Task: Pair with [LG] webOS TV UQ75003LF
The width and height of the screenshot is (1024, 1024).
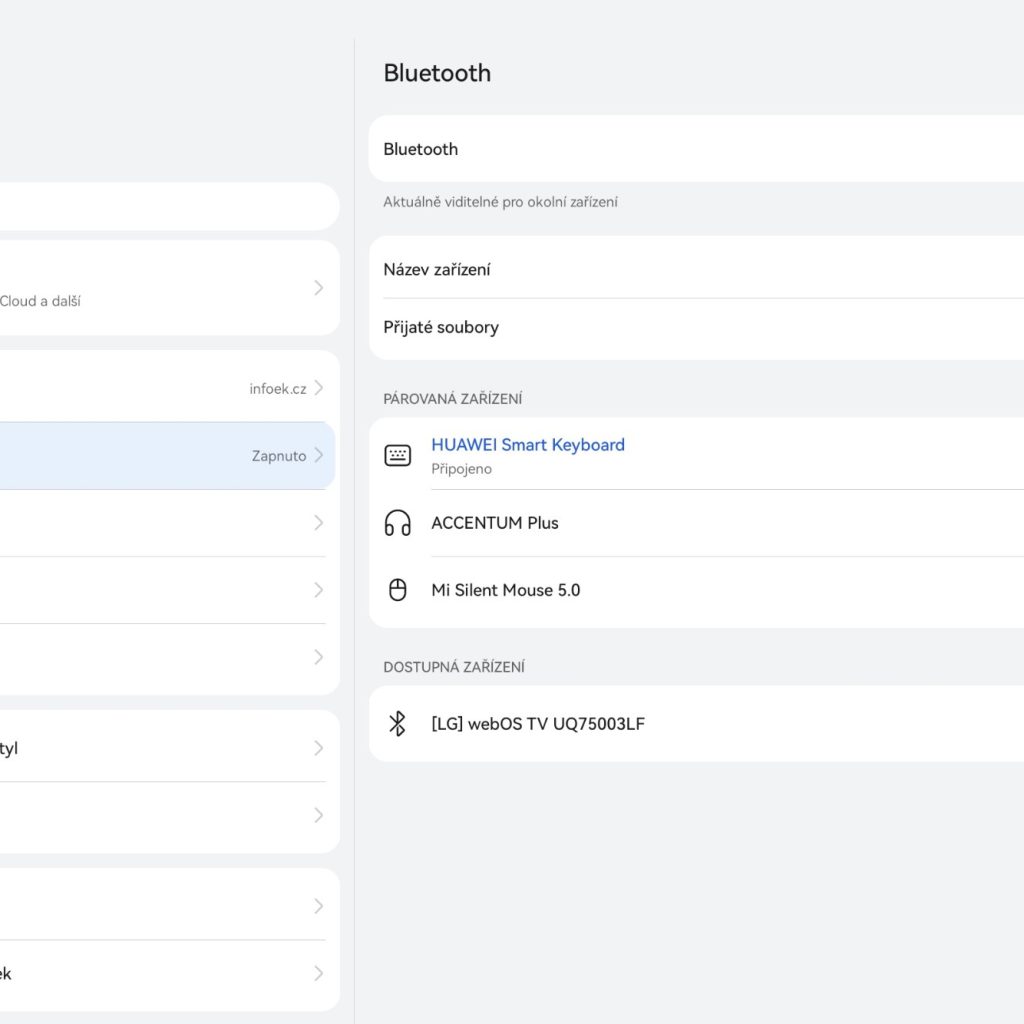Action: point(538,724)
